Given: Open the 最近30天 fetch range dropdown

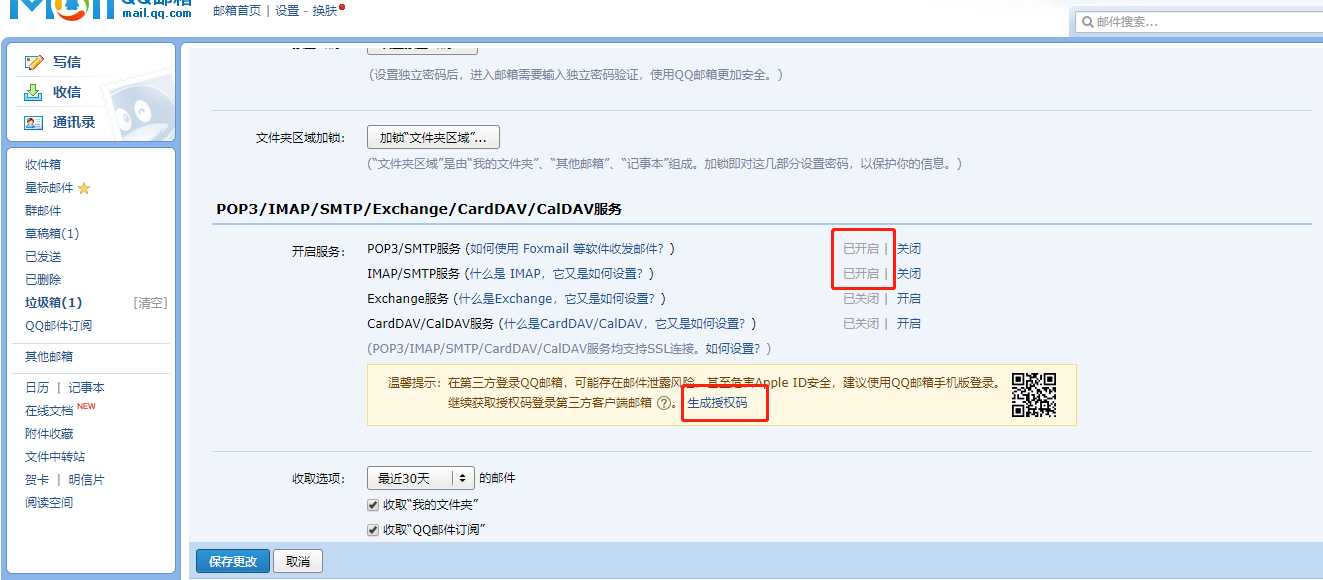Looking at the screenshot, I should click(420, 478).
